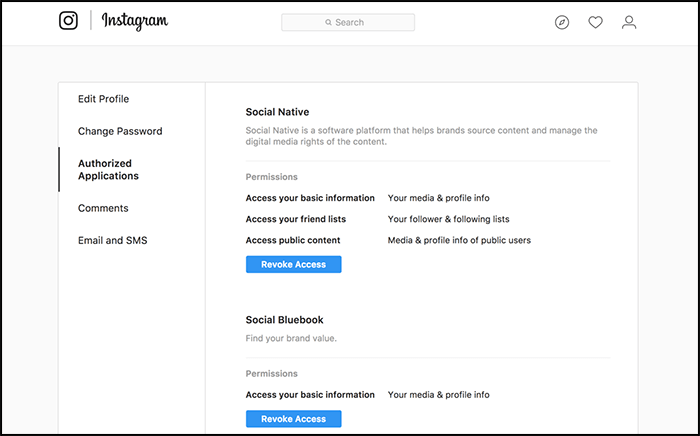Click the Social Native heading
The image size is (700, 436).
pyautogui.click(x=277, y=112)
